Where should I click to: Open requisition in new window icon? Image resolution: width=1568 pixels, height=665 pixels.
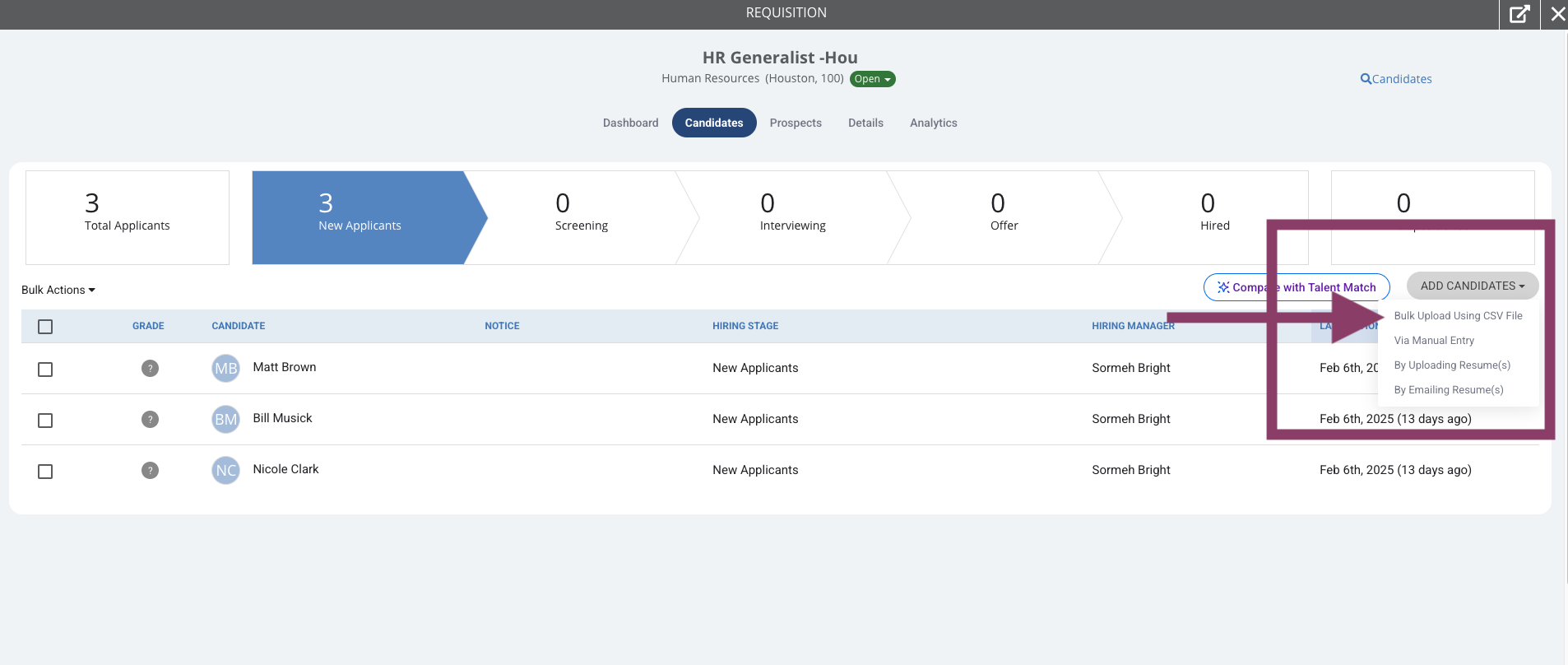coord(1519,14)
